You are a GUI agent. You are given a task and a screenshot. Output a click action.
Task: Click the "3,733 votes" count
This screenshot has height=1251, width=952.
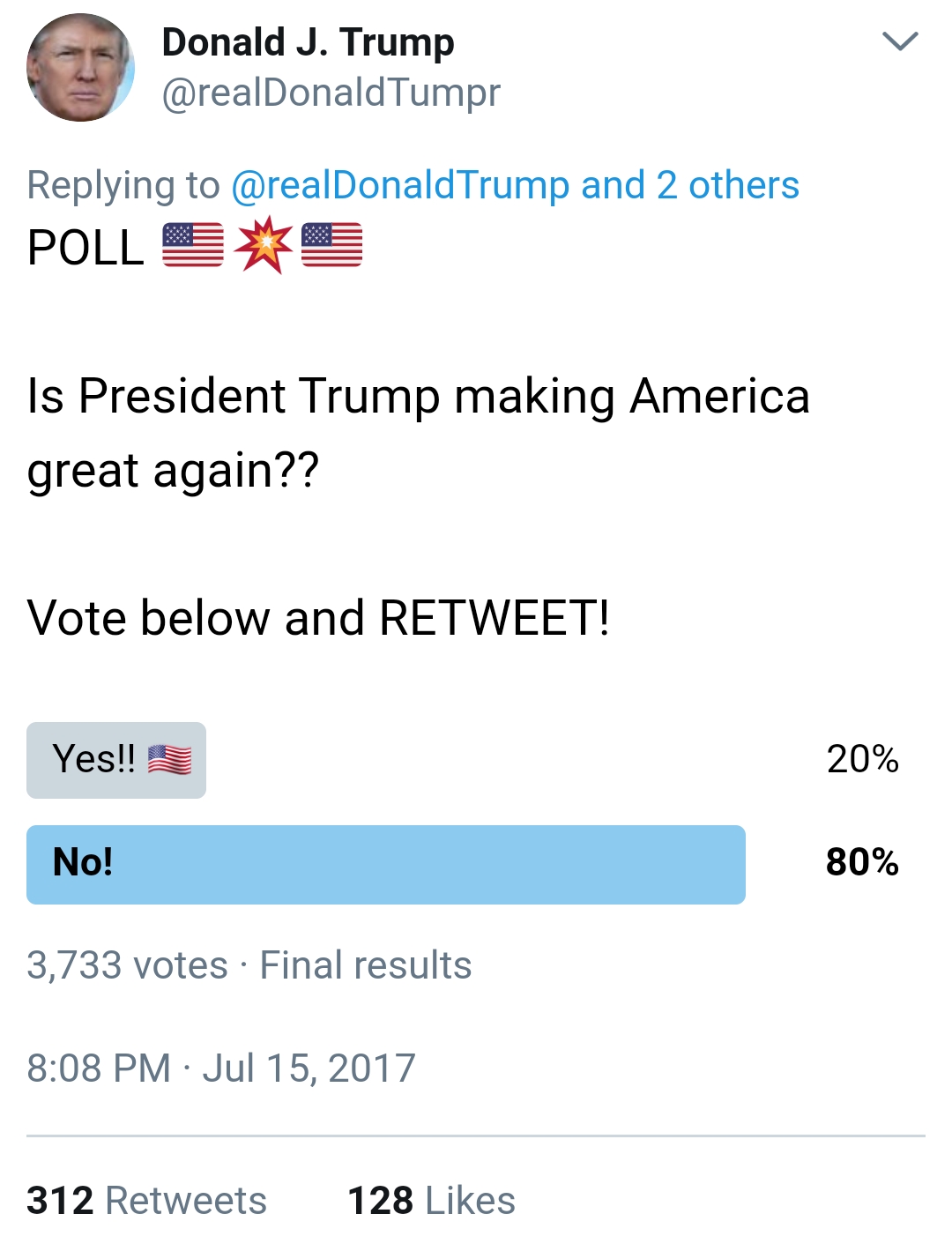(127, 965)
